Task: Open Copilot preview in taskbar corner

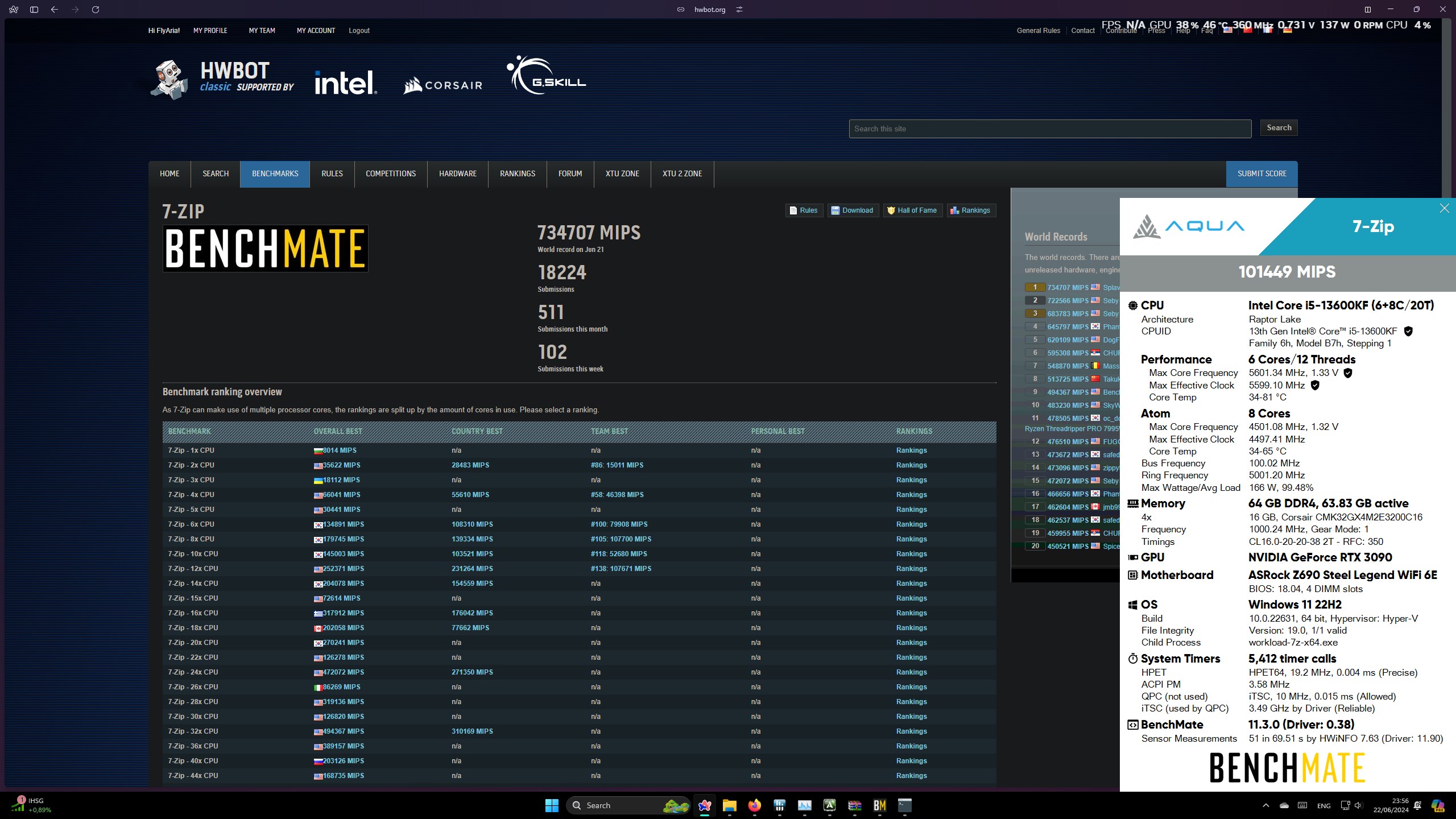Action: pos(1437,805)
